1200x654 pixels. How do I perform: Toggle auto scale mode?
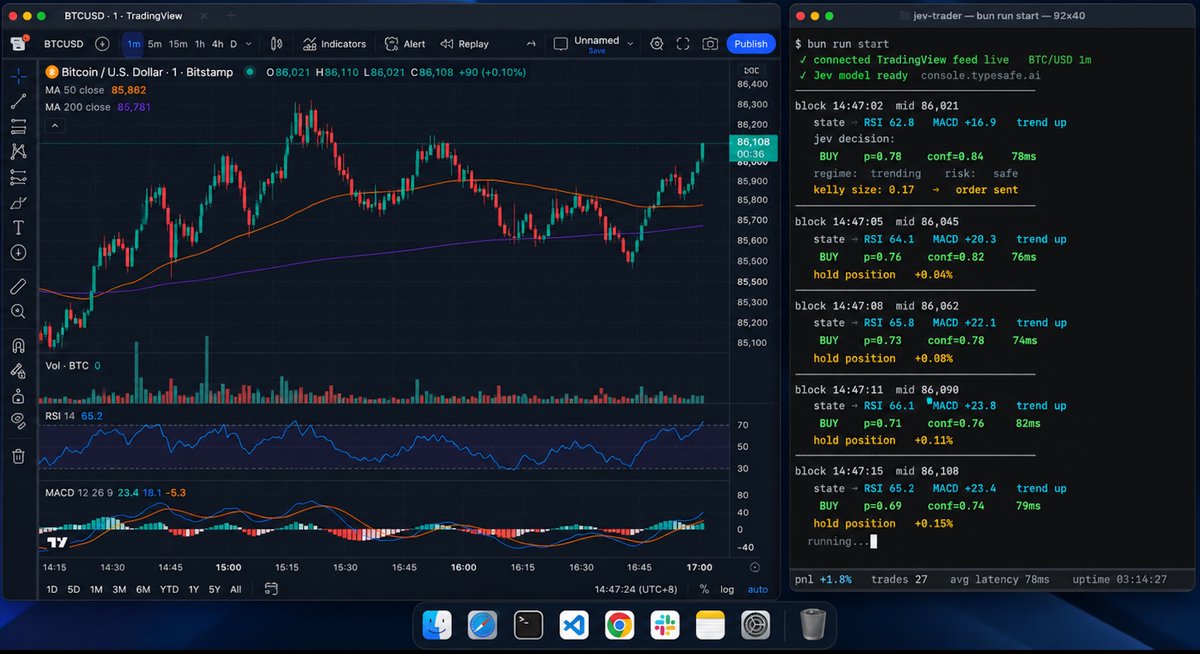757,590
